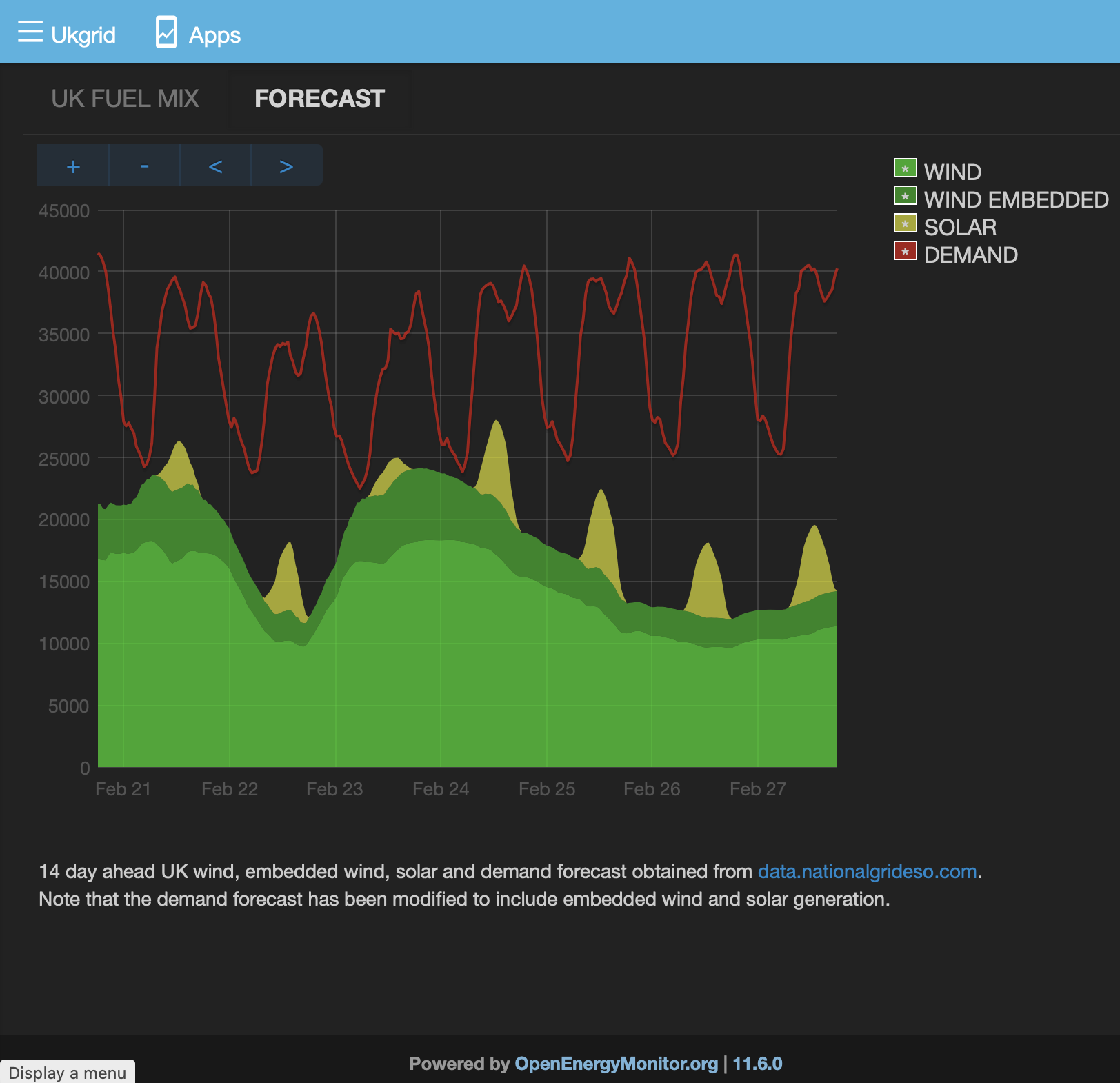The width and height of the screenshot is (1120, 1083).
Task: Click the Display a menu button
Action: [x=67, y=1072]
